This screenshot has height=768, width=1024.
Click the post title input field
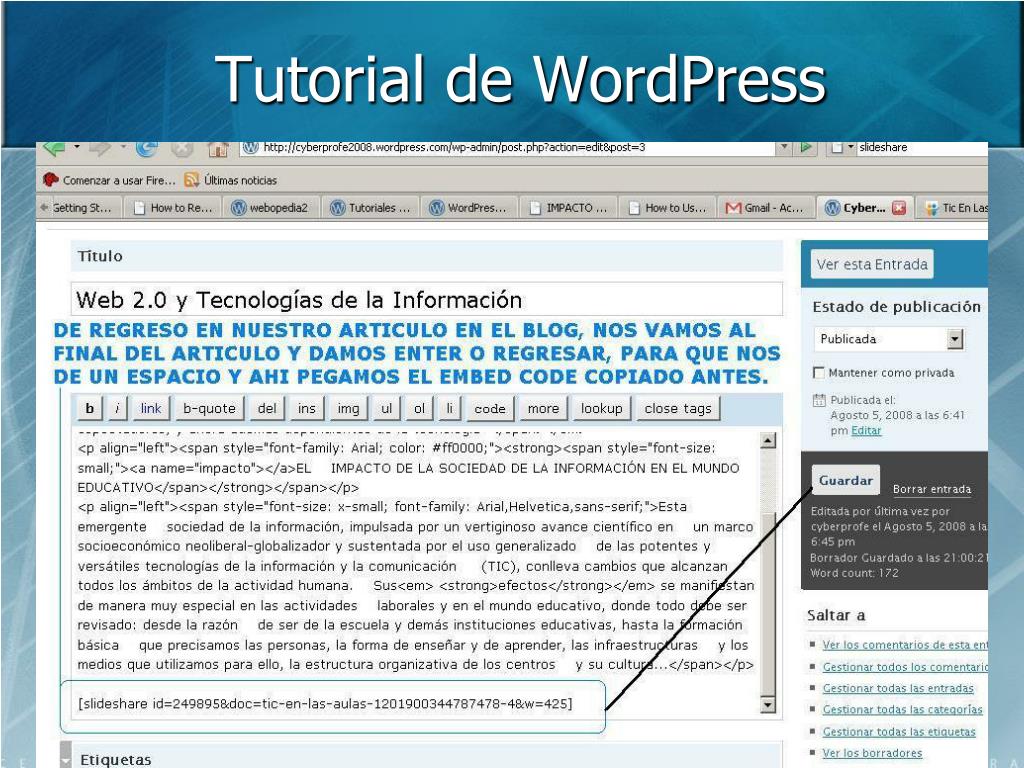point(426,299)
